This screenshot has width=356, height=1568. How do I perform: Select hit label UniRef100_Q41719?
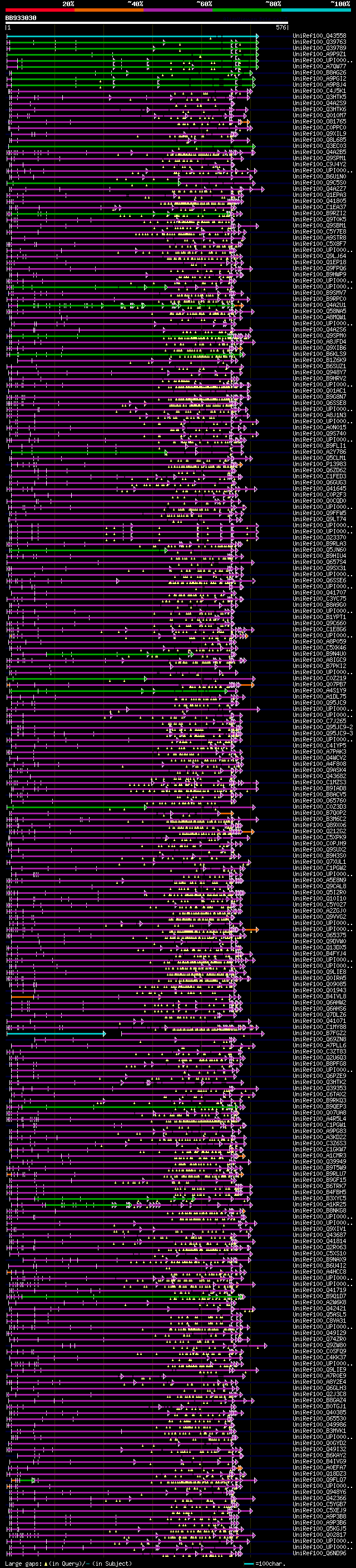[x=319, y=1290]
